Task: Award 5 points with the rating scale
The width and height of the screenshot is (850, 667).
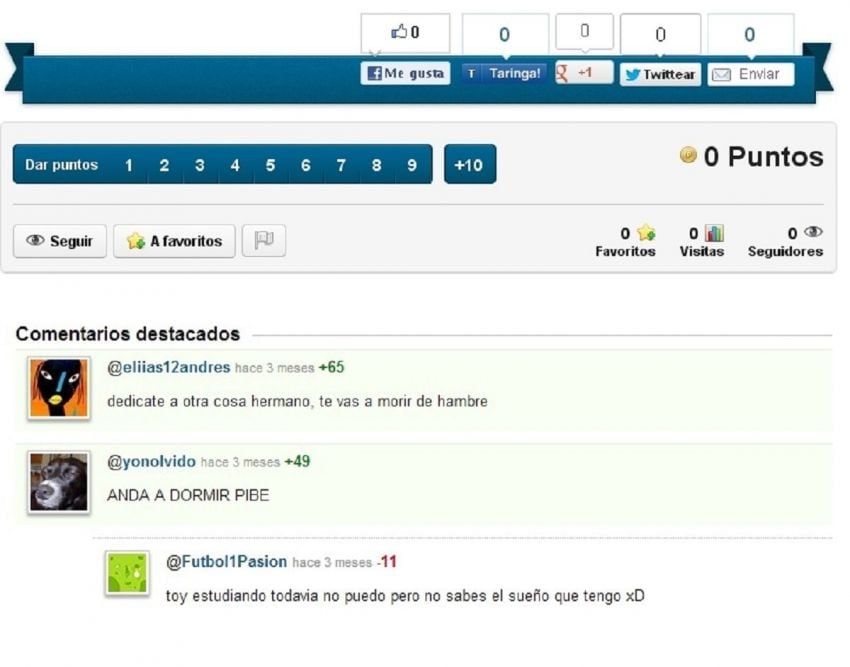Action: coord(270,164)
